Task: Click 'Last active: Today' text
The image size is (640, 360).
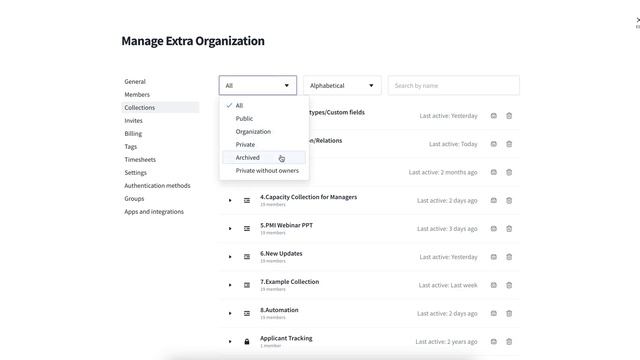Action: (453, 144)
